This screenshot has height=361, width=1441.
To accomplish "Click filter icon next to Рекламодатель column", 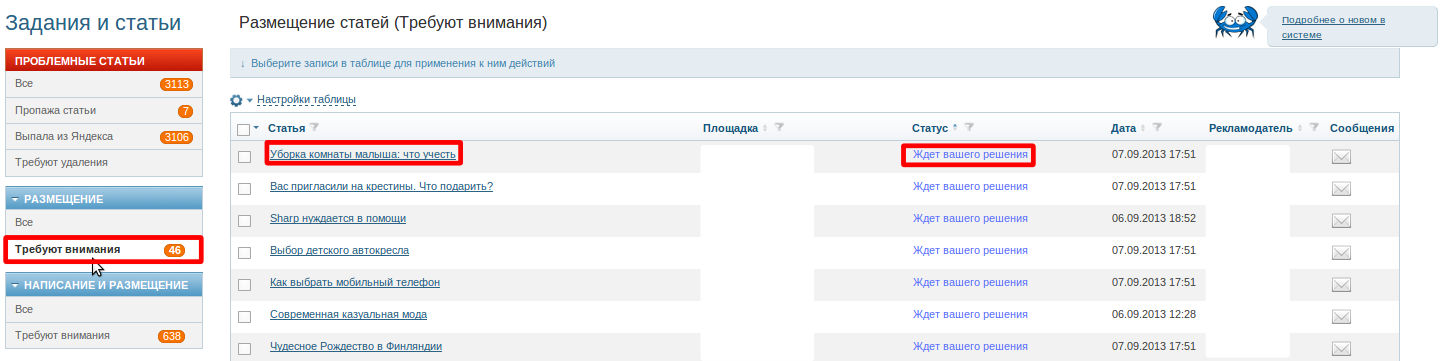I will [1314, 128].
